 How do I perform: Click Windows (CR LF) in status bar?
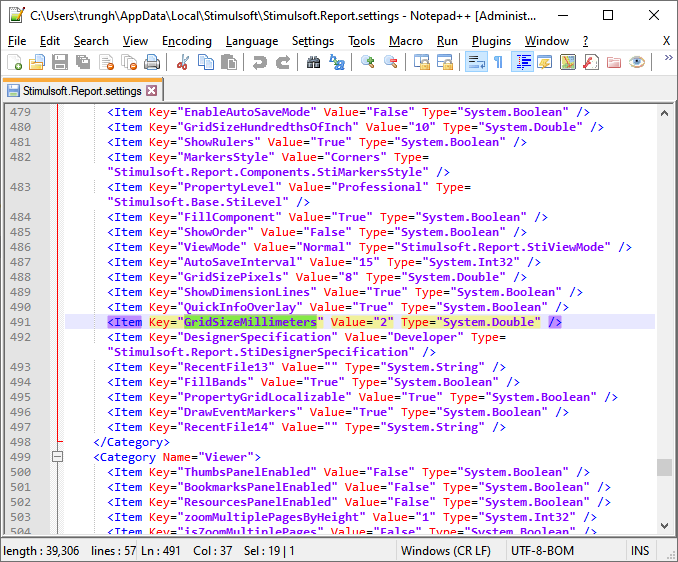445,551
